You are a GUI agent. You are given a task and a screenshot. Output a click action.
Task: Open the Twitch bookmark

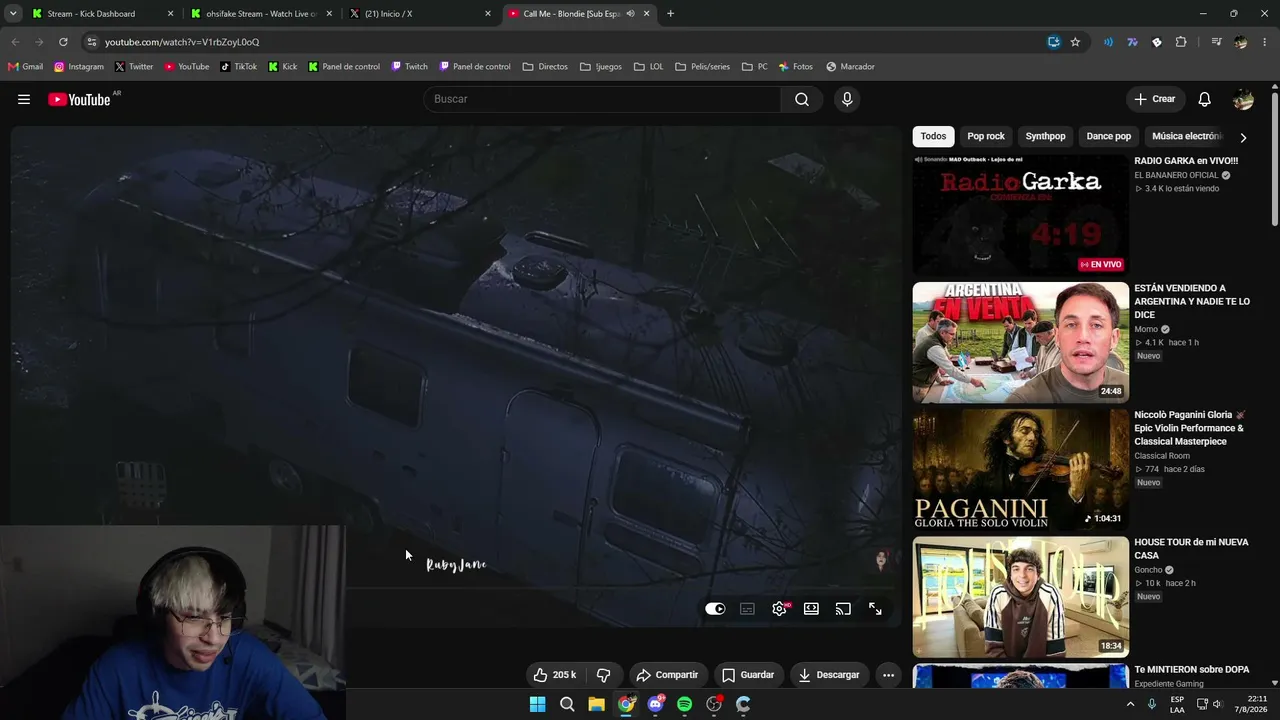point(410,67)
